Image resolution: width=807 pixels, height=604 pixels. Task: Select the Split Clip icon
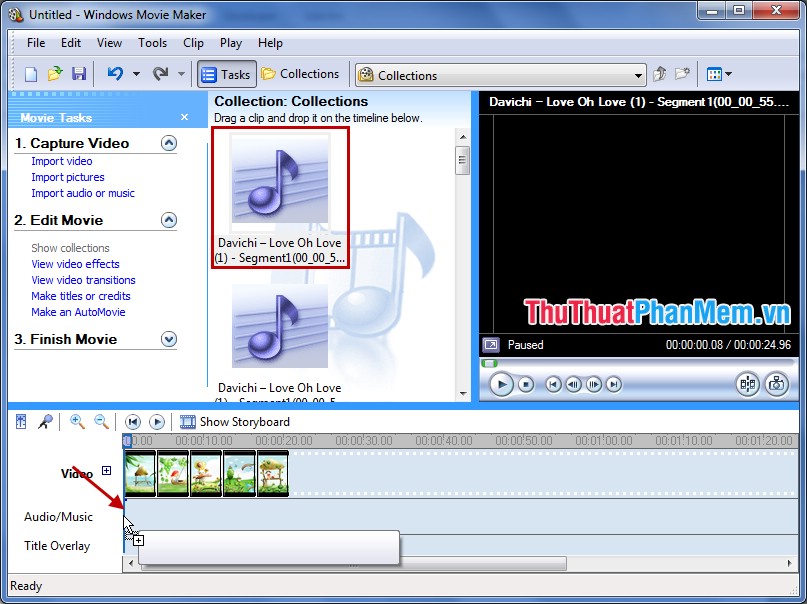pos(746,383)
